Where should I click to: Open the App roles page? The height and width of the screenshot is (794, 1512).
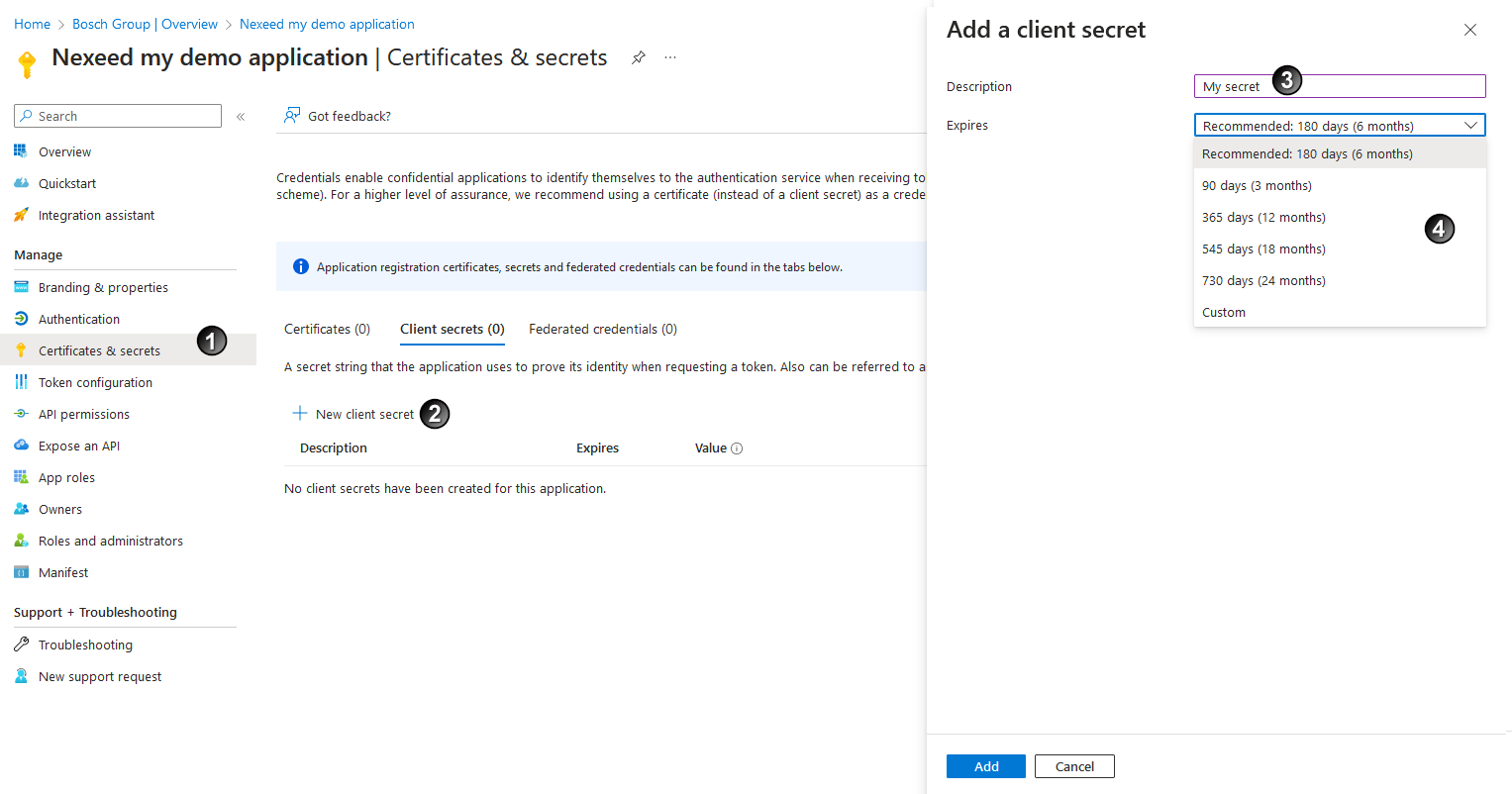tap(63, 476)
